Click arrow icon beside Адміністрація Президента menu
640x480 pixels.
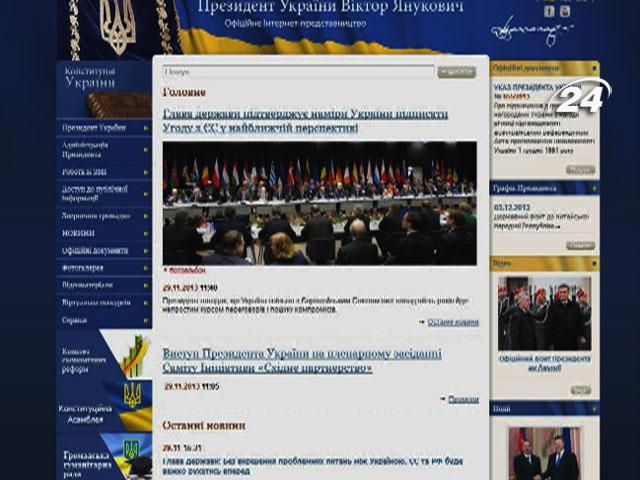tap(146, 150)
